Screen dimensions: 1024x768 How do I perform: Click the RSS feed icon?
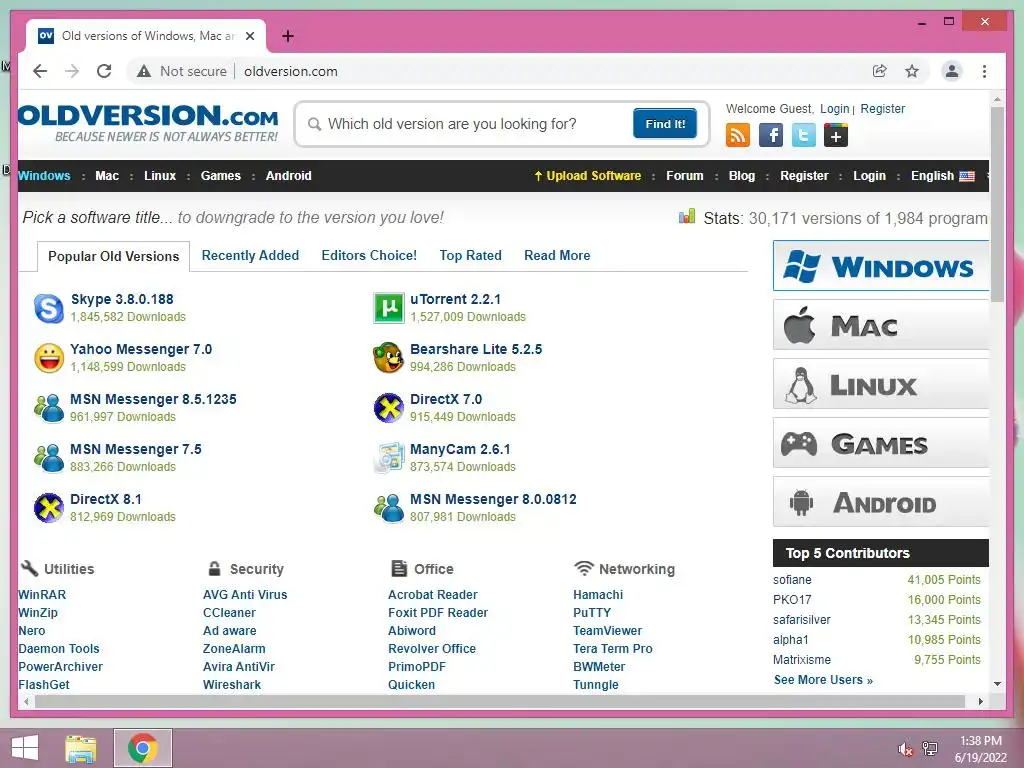737,135
